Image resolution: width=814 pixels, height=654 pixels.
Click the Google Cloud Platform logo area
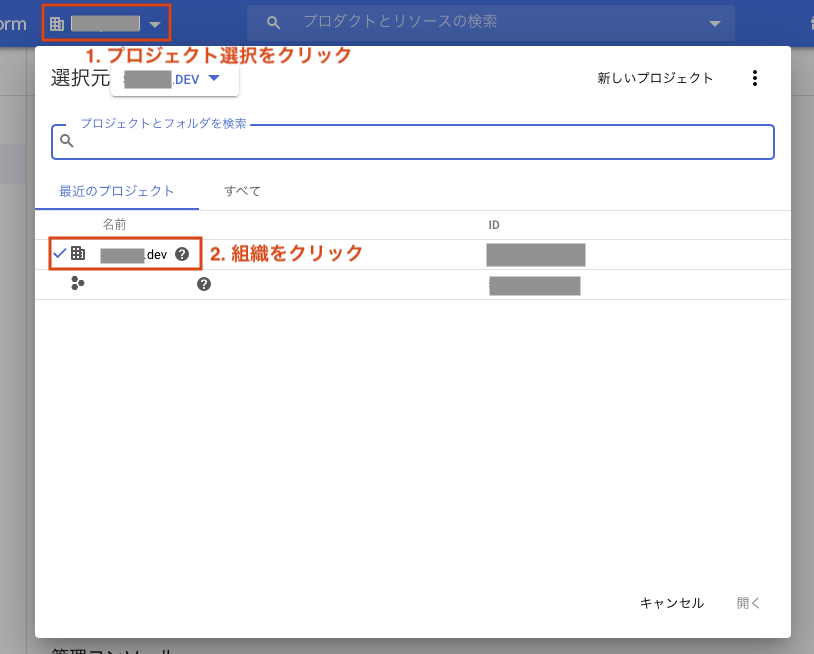point(12,22)
